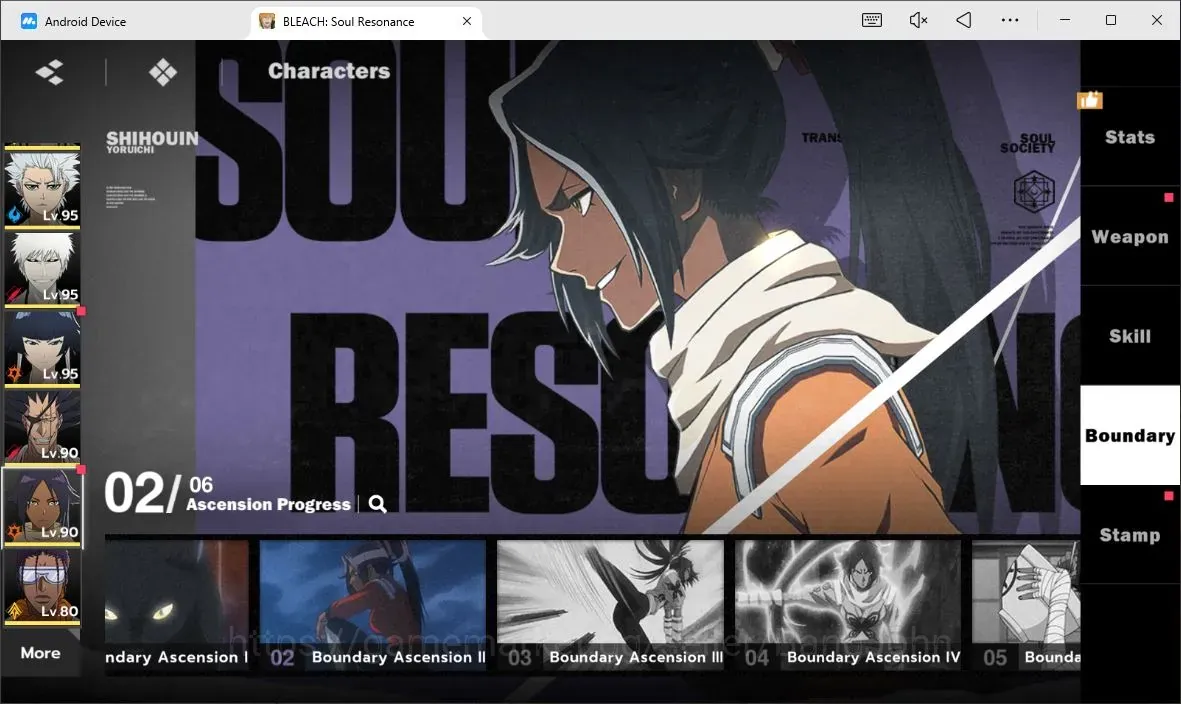Screen dimensions: 1181x704
Task: Open the Stats tab
Action: pyautogui.click(x=1130, y=137)
